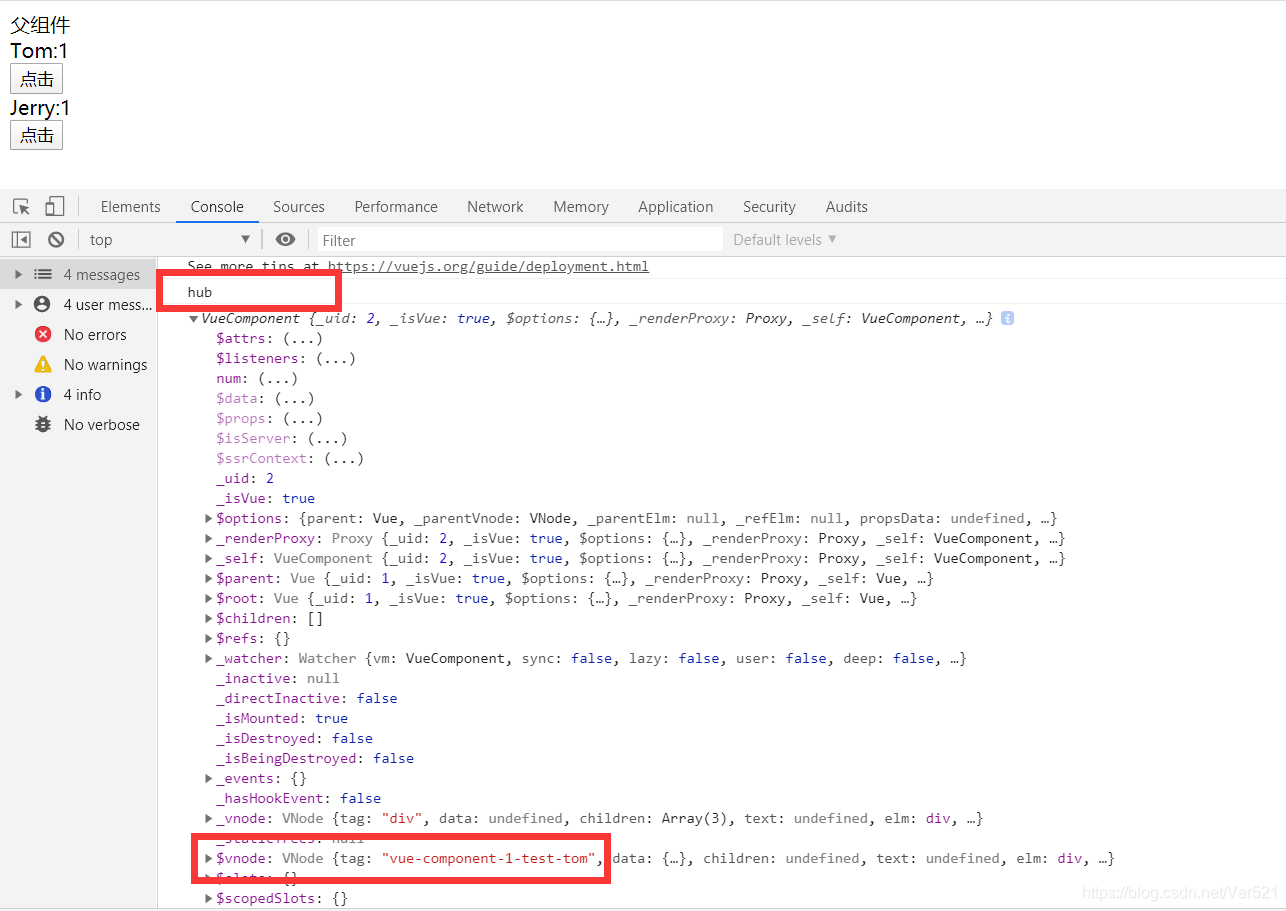
Task: Expand the $options property
Action: click(209, 518)
